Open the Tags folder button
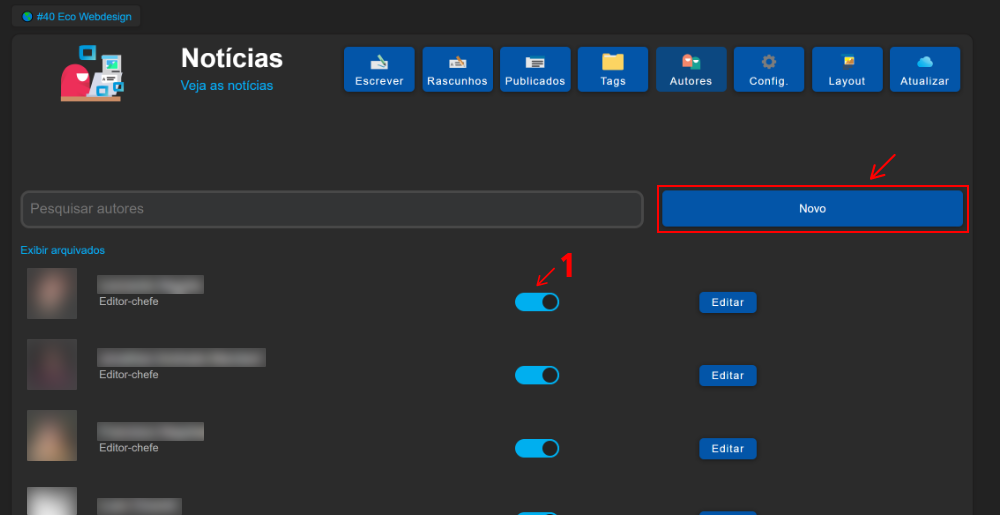This screenshot has width=1000, height=515. click(x=613, y=69)
